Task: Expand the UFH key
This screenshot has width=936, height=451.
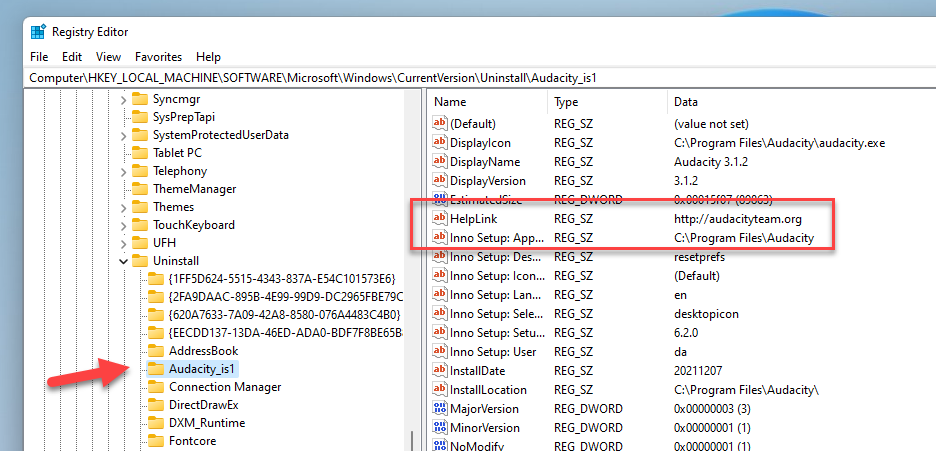Action: click(x=124, y=243)
